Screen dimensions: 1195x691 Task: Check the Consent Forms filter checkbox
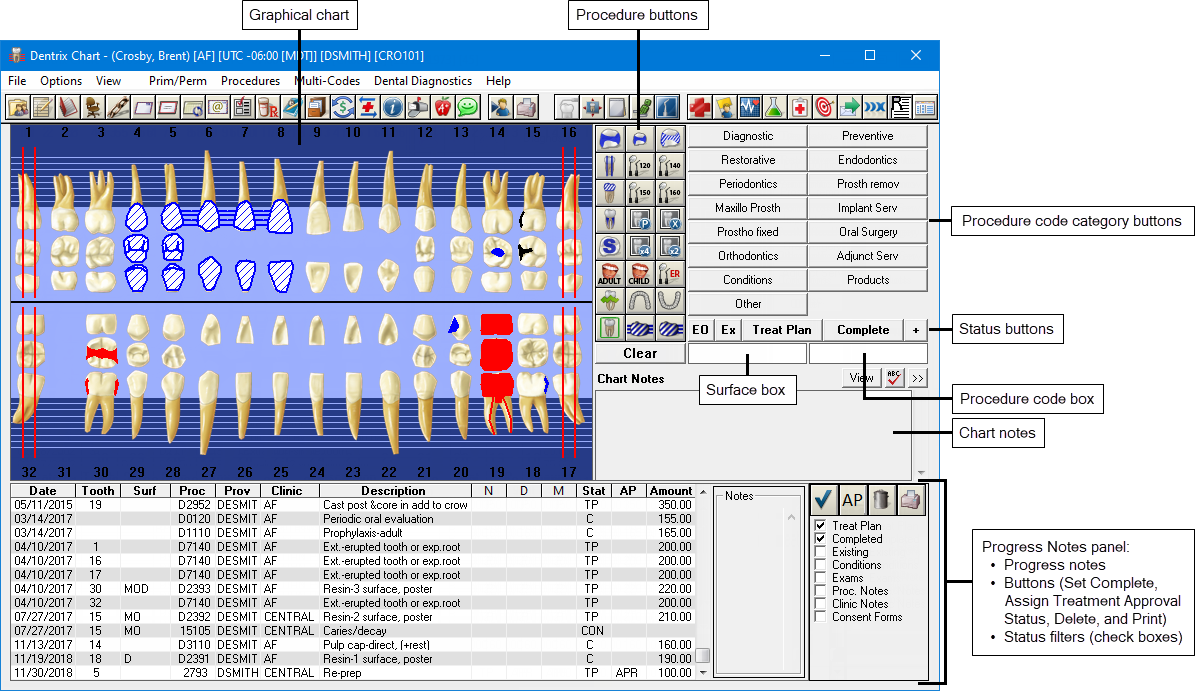tap(821, 616)
